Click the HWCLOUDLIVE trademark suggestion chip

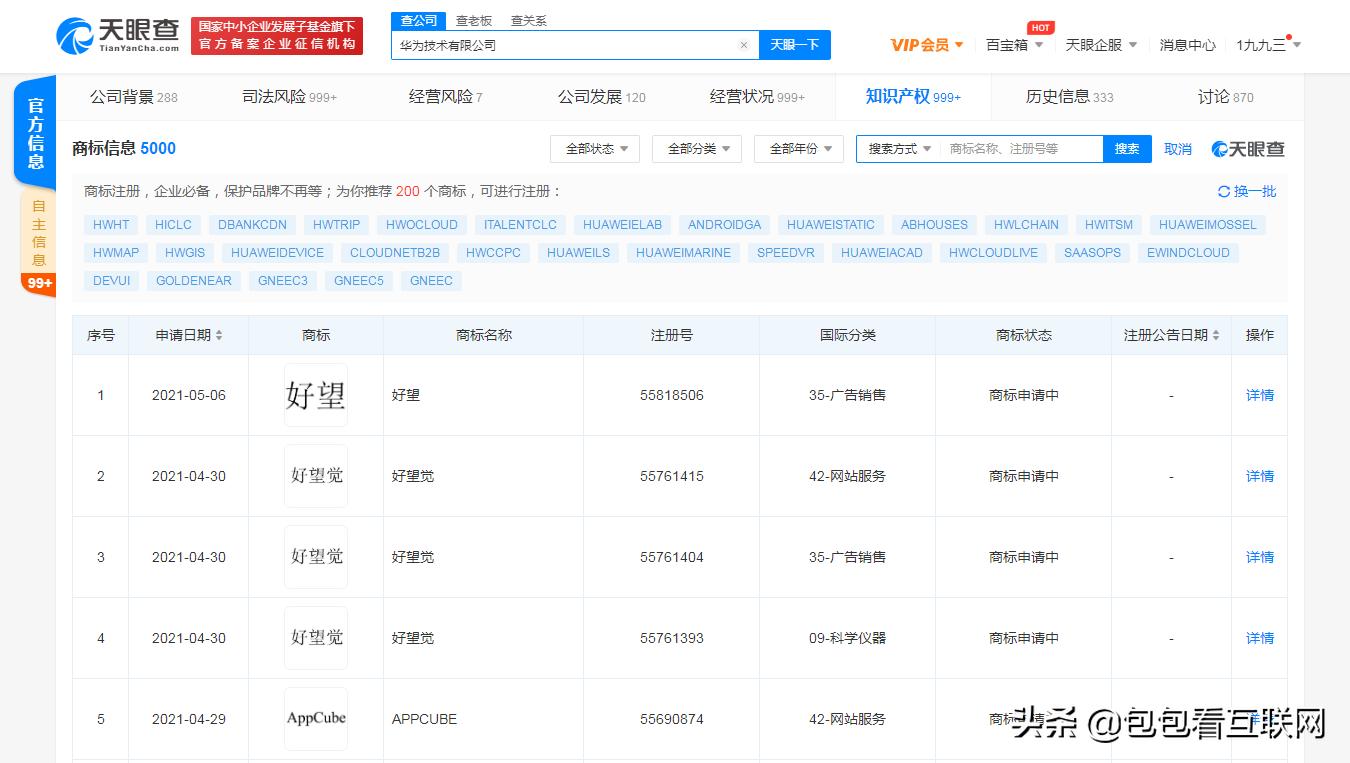[992, 253]
